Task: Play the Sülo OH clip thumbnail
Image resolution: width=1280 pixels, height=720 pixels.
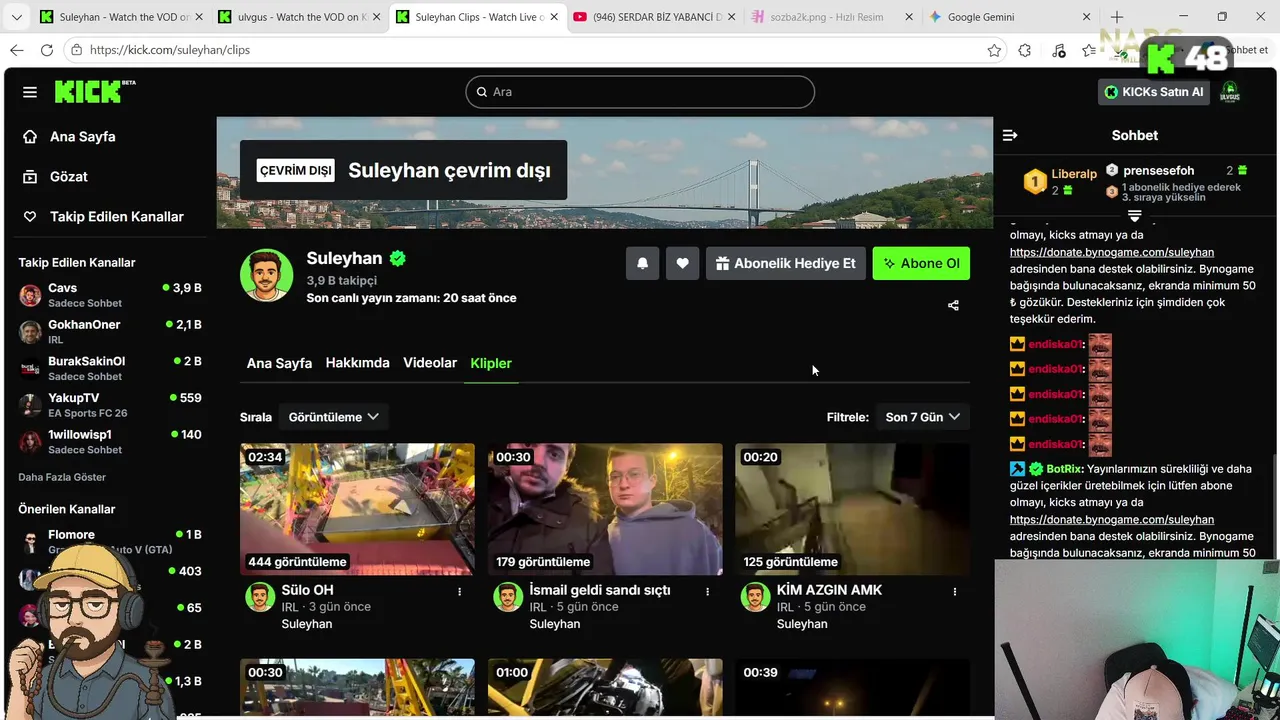Action: [x=357, y=509]
